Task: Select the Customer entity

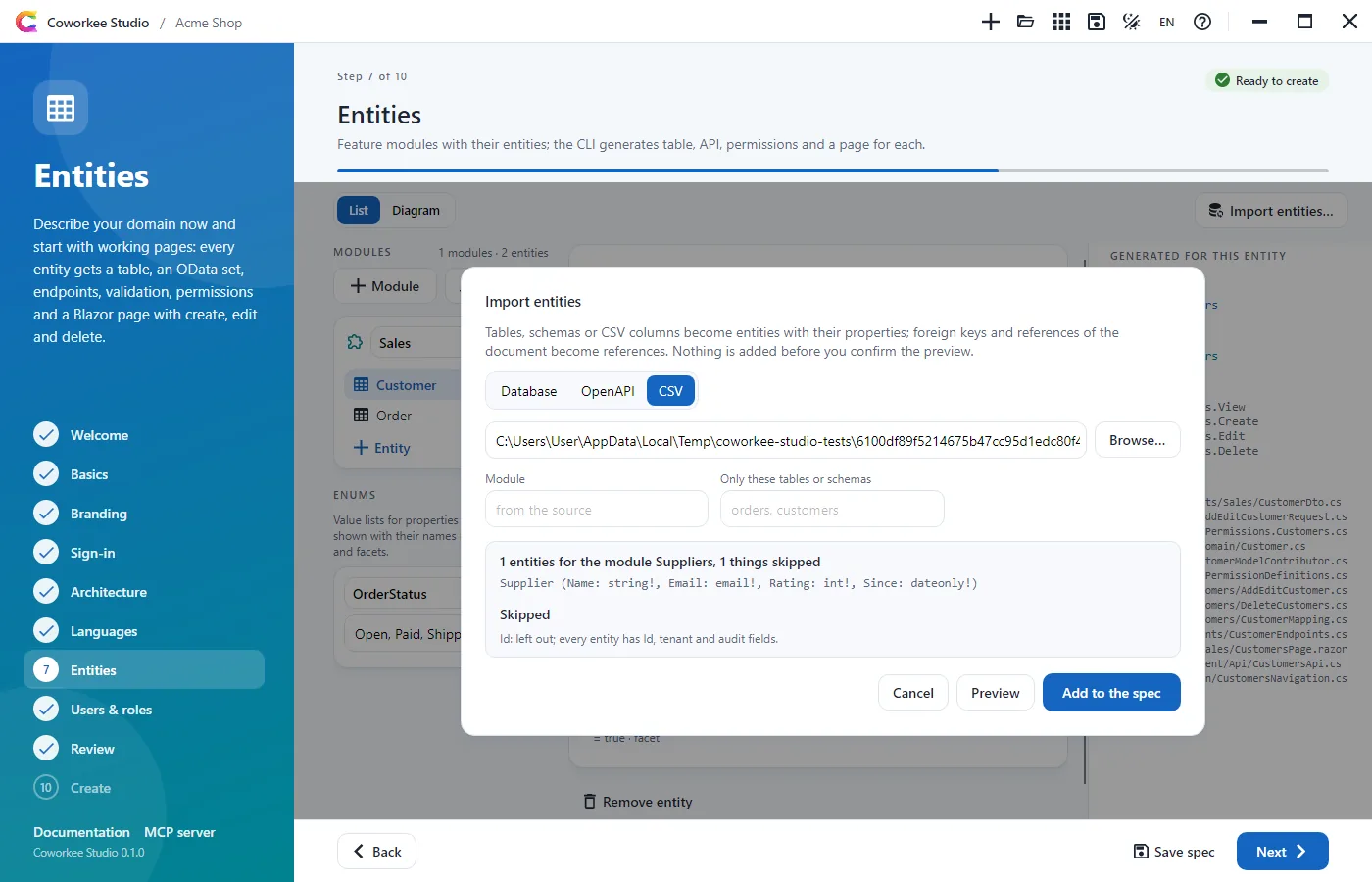Action: point(402,385)
